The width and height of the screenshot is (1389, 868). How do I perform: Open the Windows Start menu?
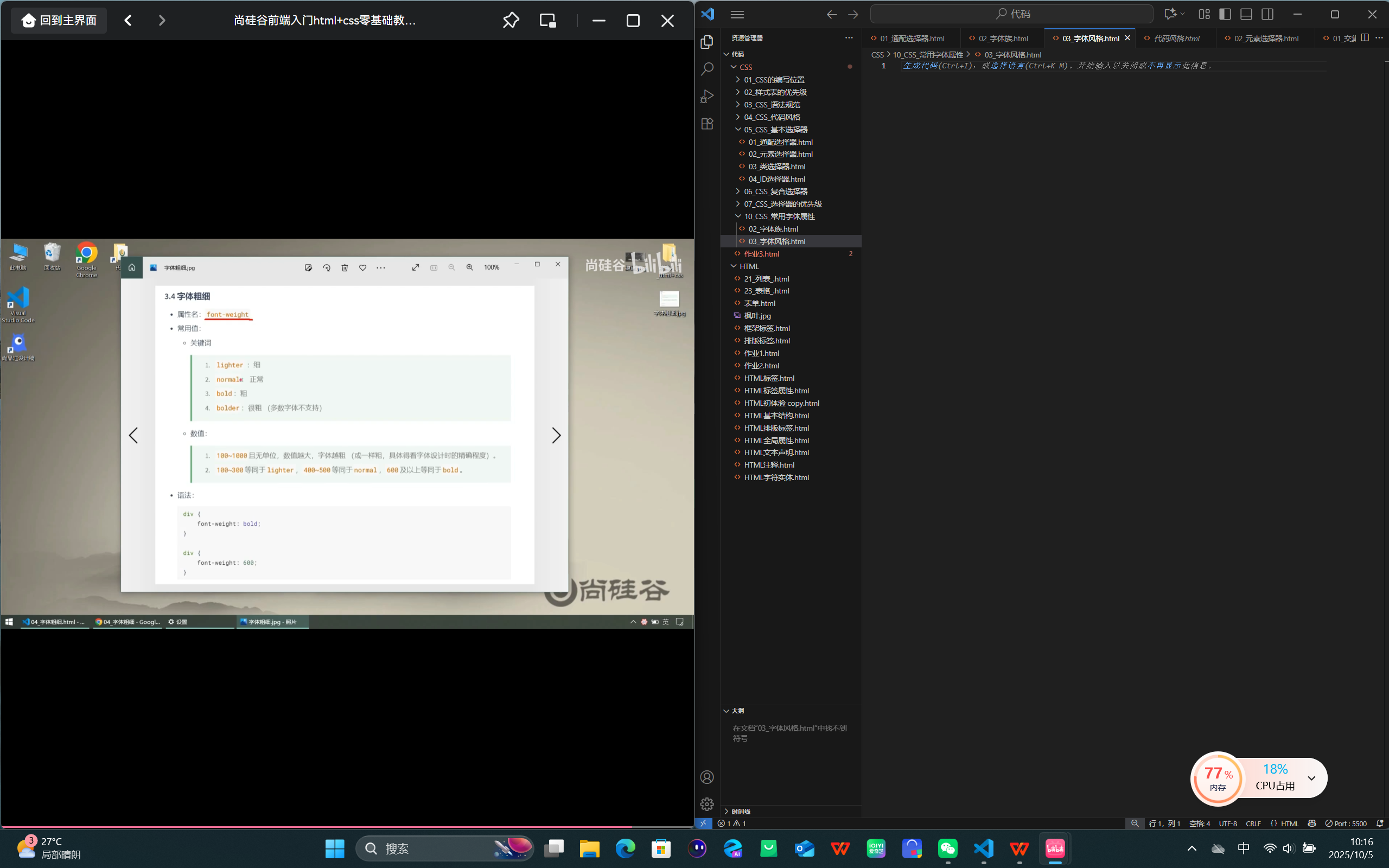(x=335, y=848)
